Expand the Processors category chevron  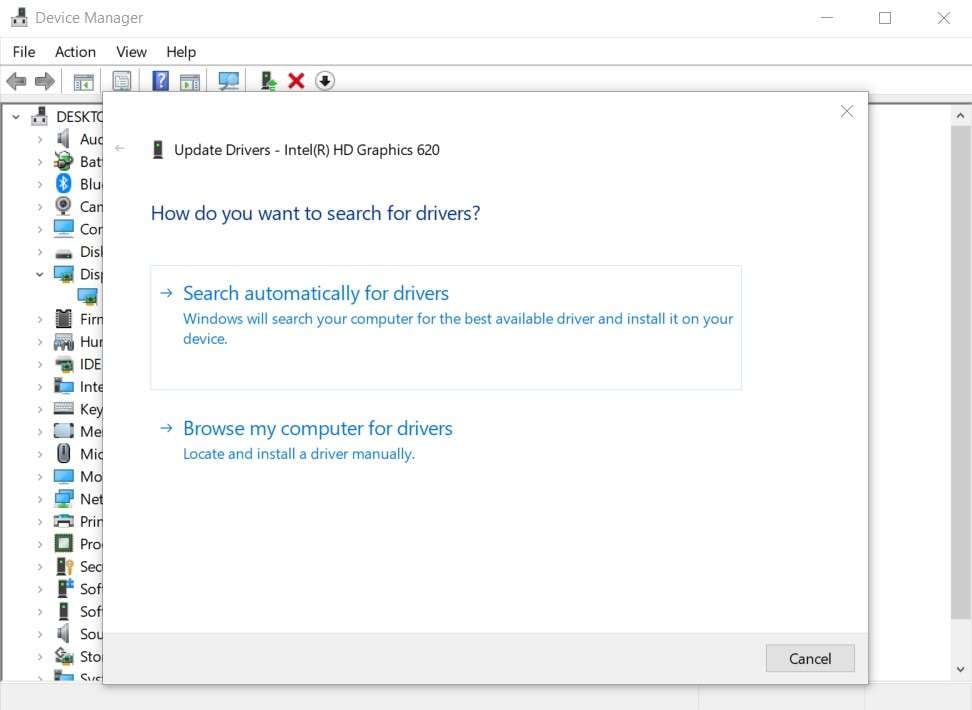(x=40, y=544)
